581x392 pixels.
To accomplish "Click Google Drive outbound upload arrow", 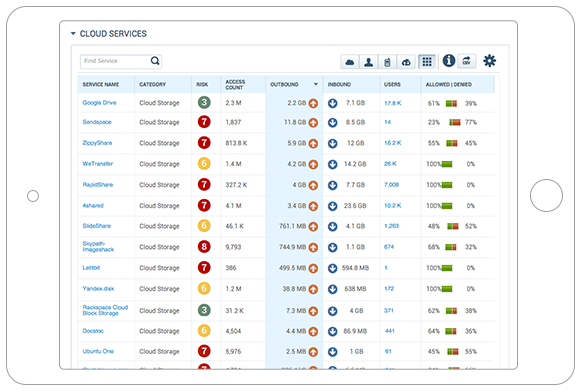I will click(313, 103).
